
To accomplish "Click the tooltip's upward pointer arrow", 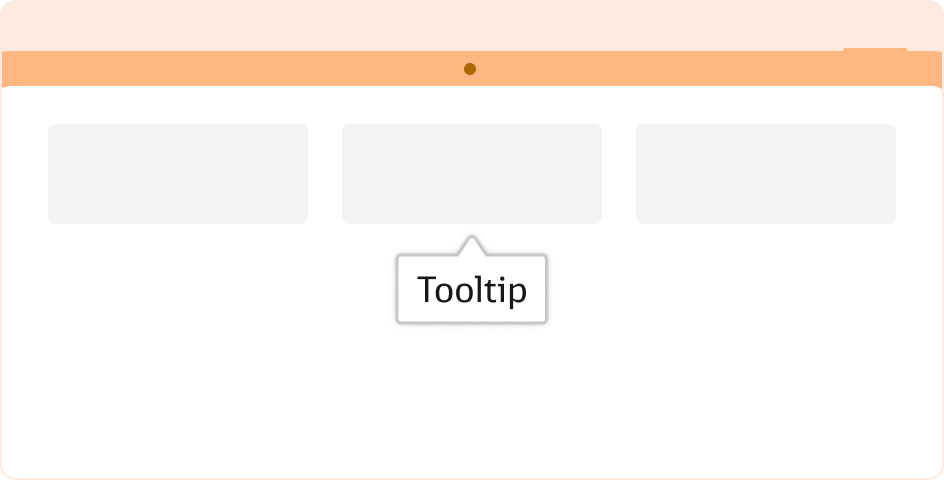I will click(x=471, y=246).
